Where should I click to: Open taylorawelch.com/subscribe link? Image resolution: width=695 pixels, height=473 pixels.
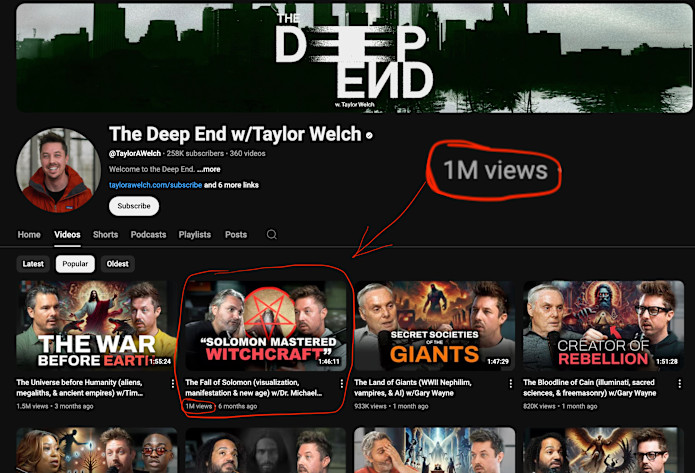(x=156, y=185)
